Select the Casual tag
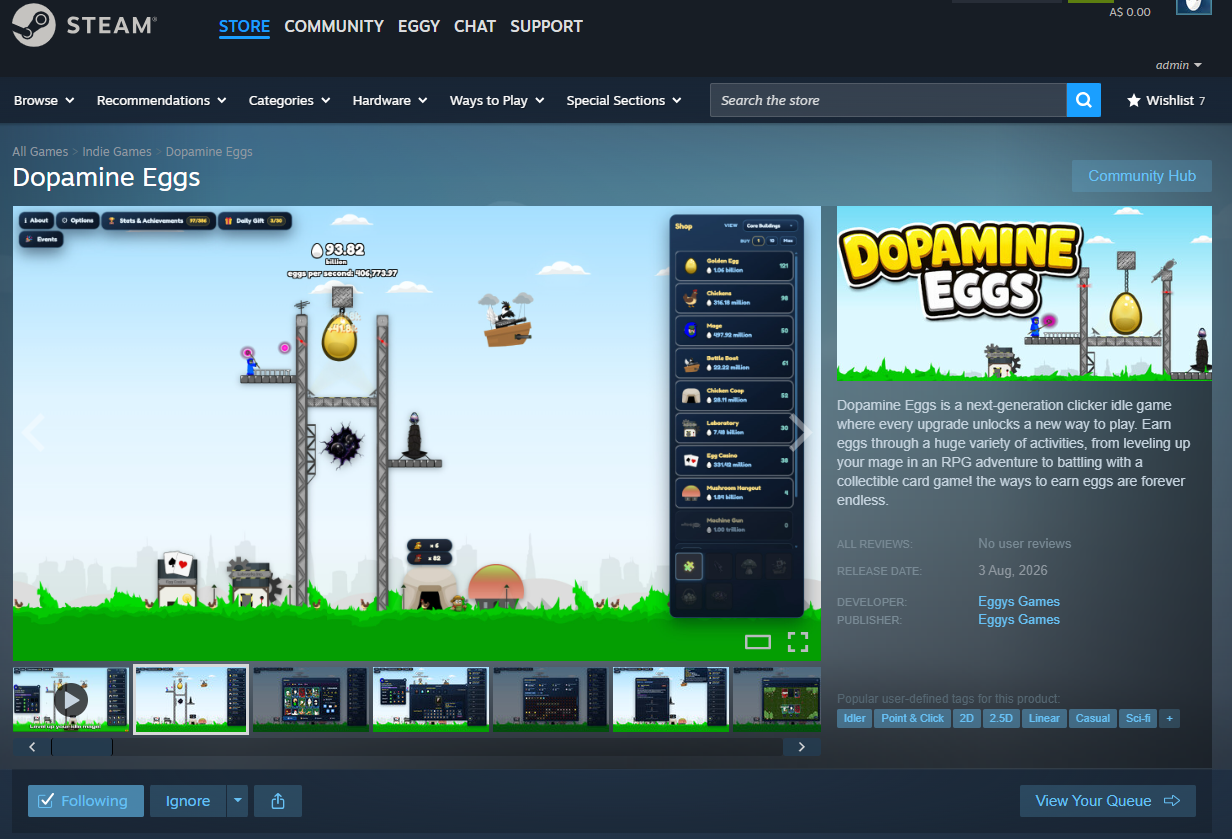 [1093, 718]
